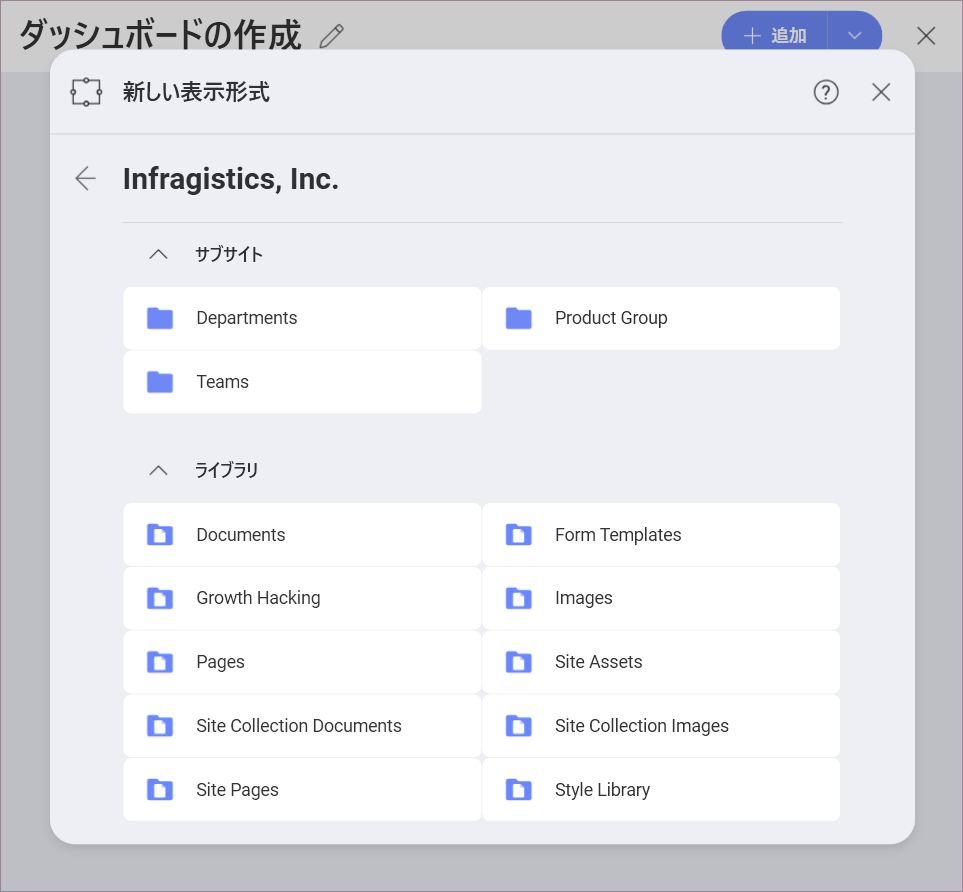Click the Images library icon

pos(518,598)
